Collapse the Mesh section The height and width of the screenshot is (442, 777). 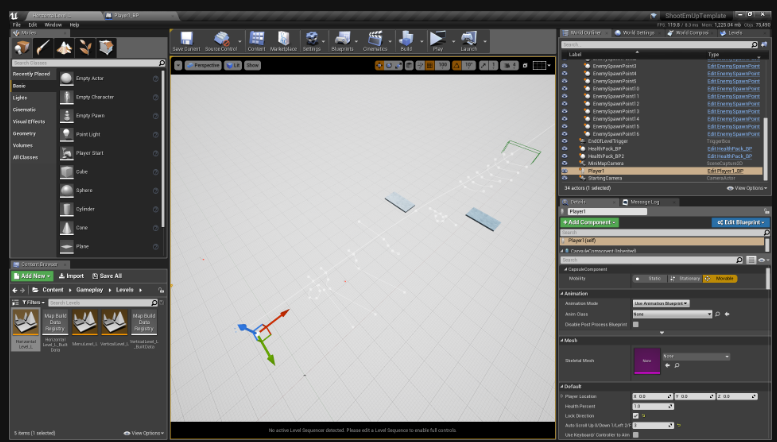(x=562, y=340)
